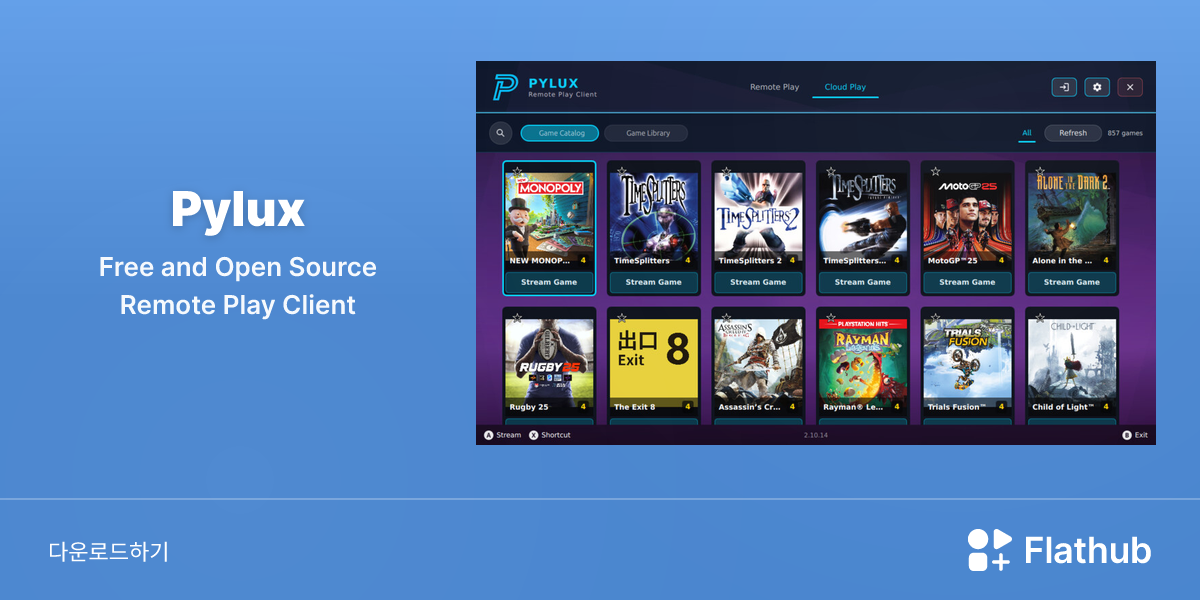The height and width of the screenshot is (600, 1200).
Task: Open settings via the gear icon
Action: click(1097, 87)
